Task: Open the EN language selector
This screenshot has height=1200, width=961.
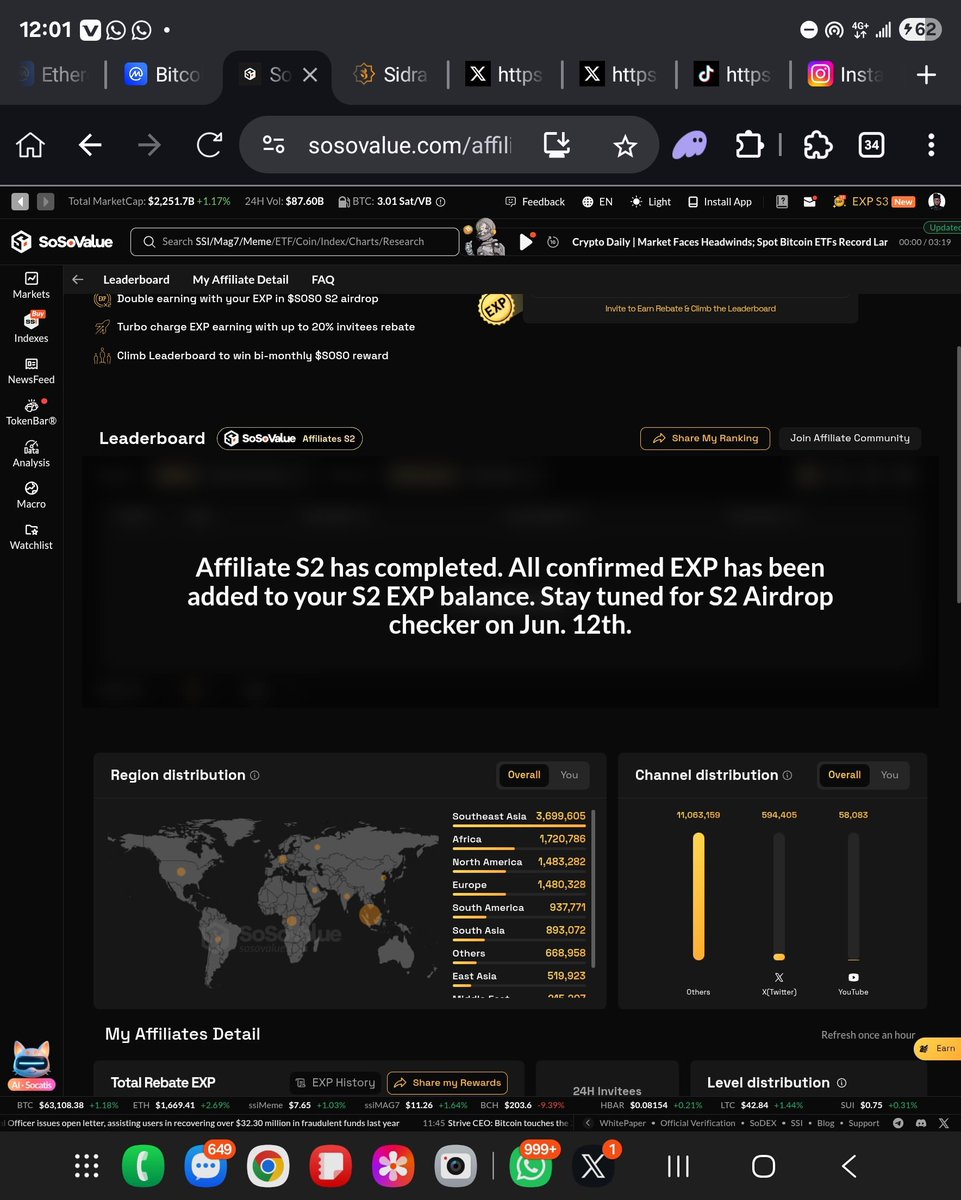Action: tap(597, 201)
